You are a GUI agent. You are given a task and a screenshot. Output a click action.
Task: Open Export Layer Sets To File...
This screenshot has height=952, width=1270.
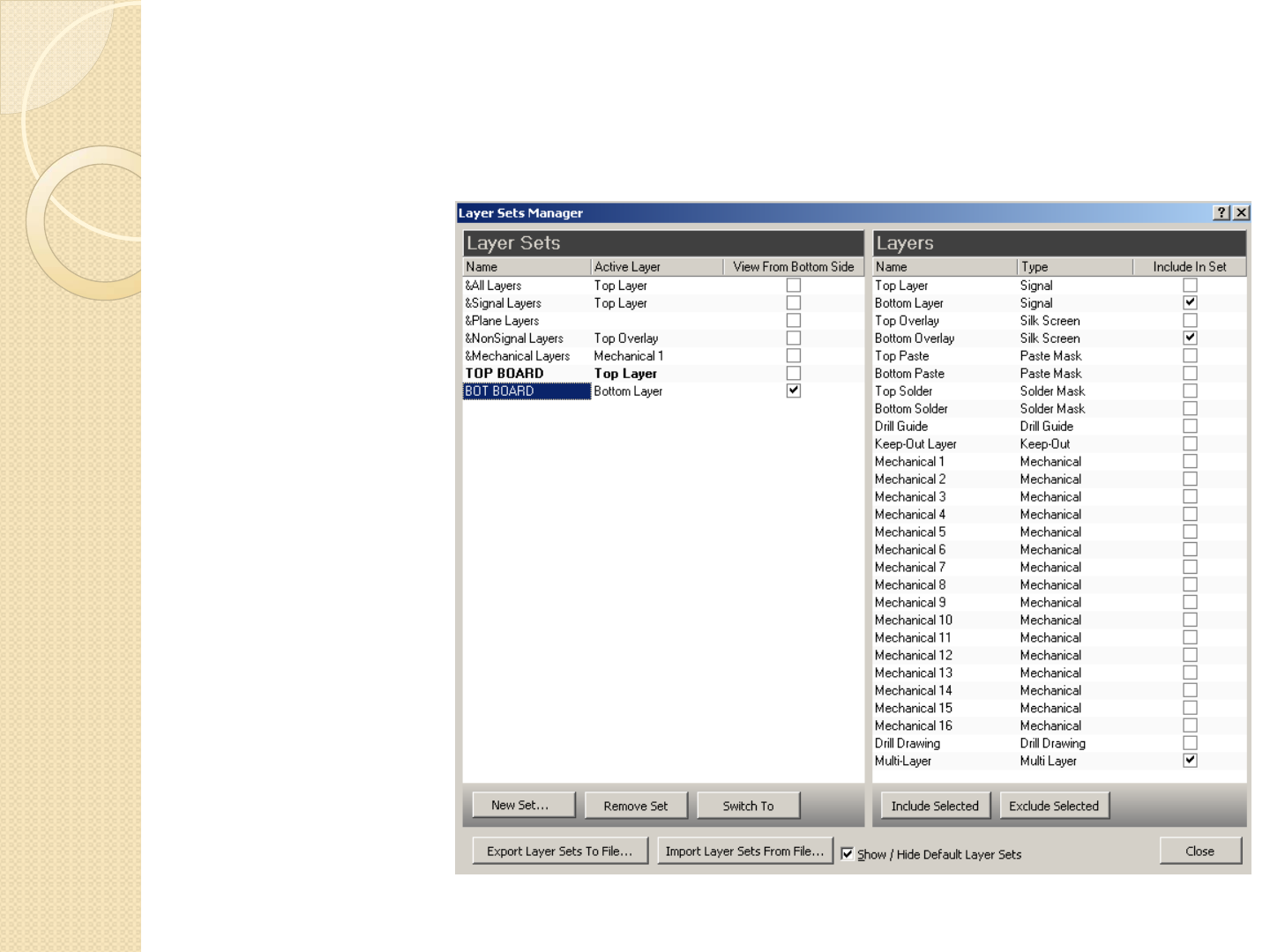click(560, 851)
